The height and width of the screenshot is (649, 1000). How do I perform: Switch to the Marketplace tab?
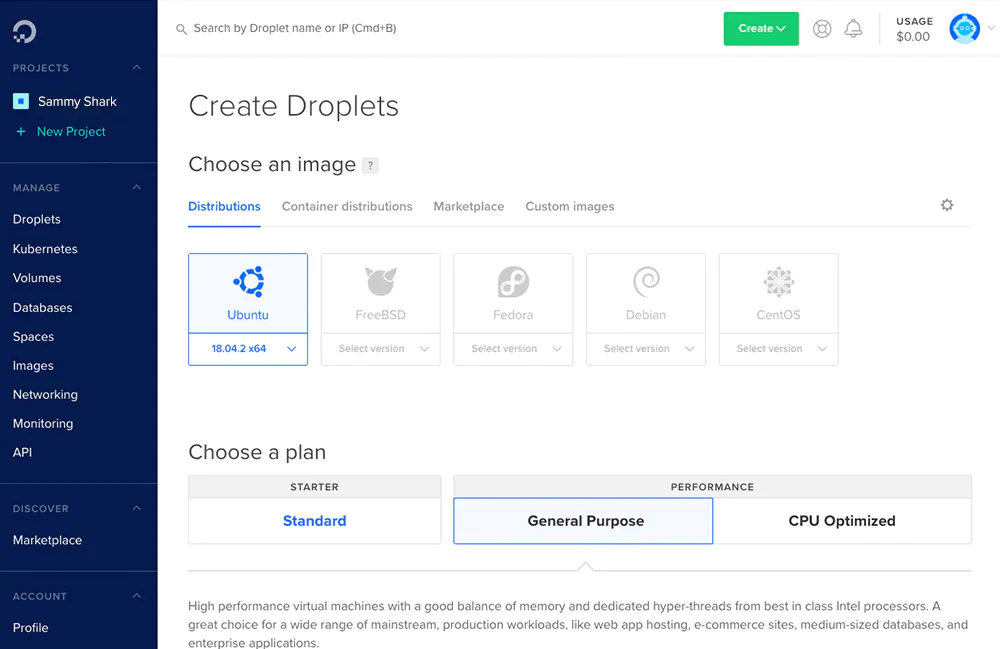468,206
